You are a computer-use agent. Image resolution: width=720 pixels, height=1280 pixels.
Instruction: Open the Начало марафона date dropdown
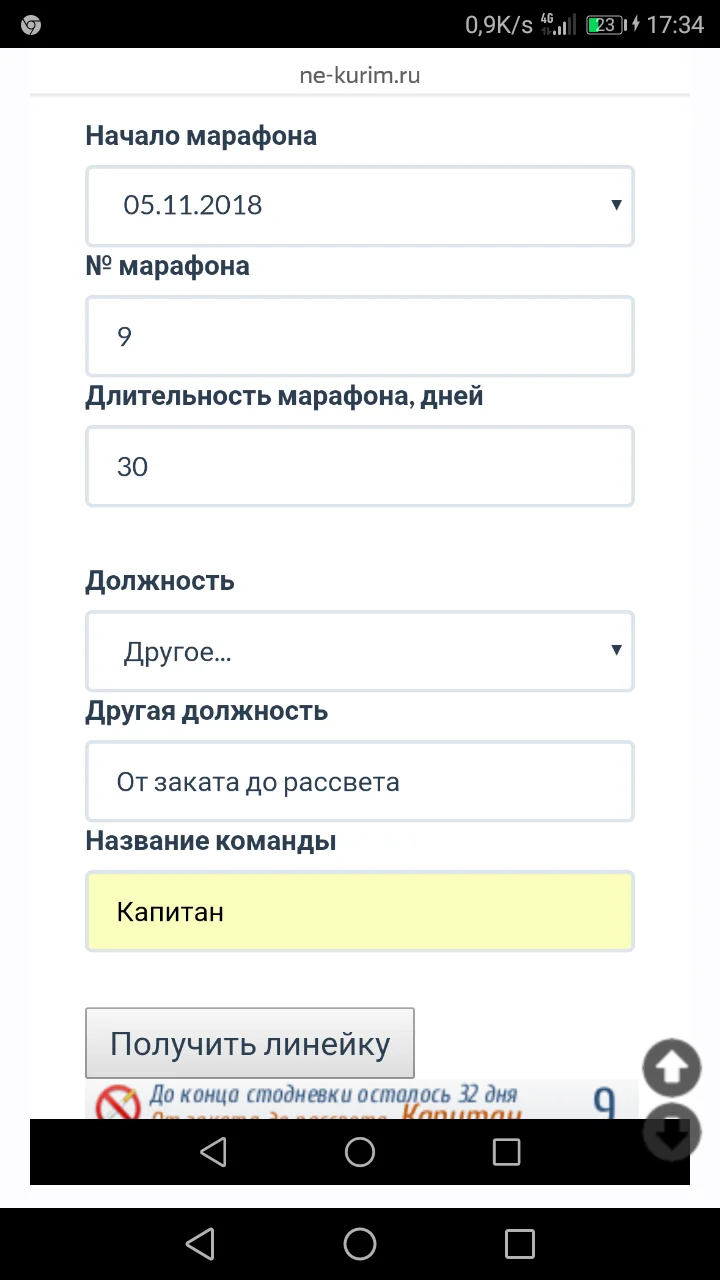click(360, 206)
